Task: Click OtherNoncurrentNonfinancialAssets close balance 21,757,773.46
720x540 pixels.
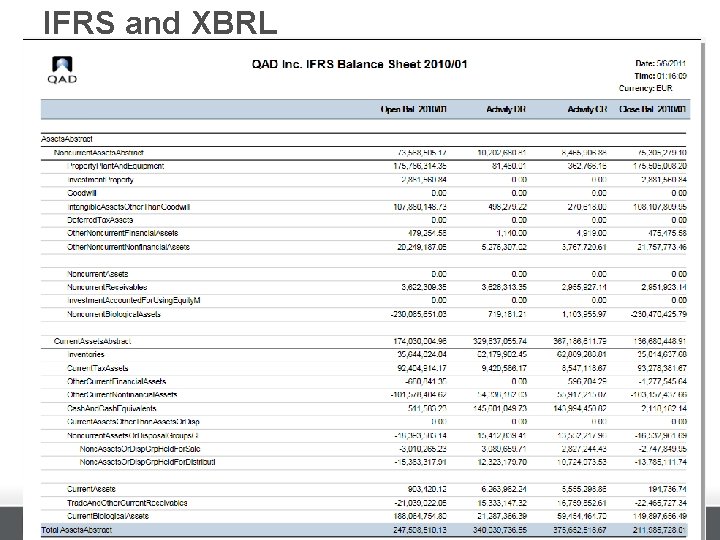Action: tap(662, 247)
